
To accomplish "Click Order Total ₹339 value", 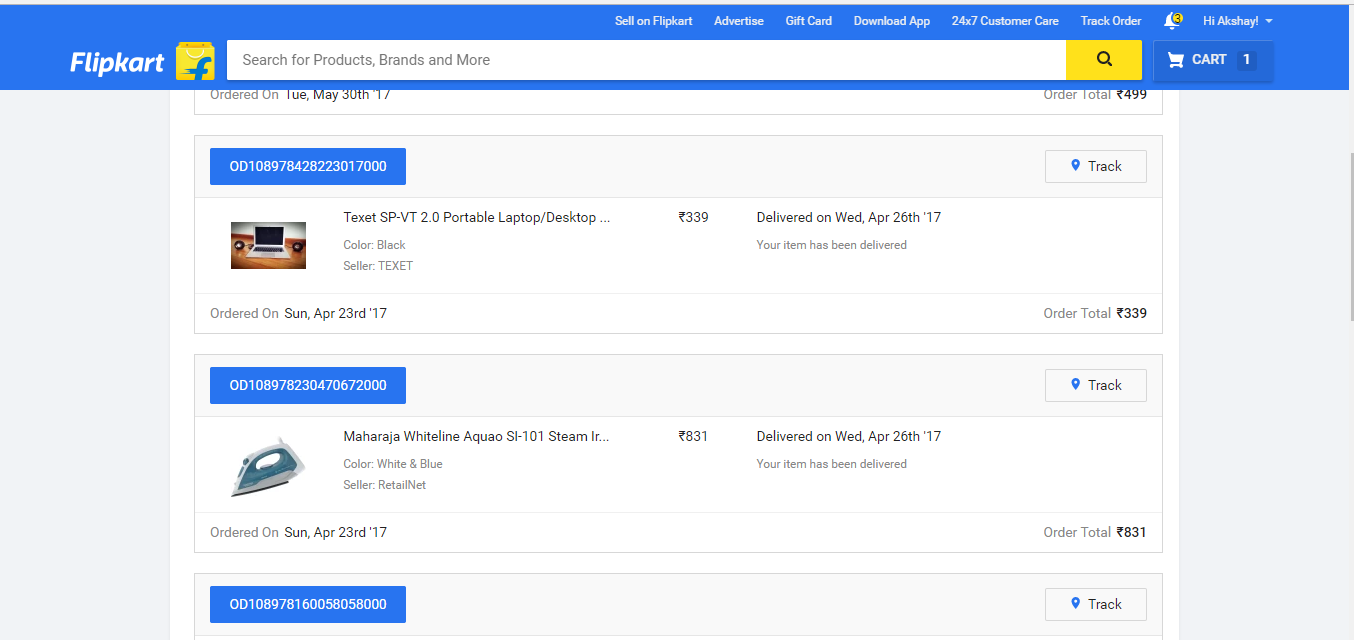I will [1131, 313].
